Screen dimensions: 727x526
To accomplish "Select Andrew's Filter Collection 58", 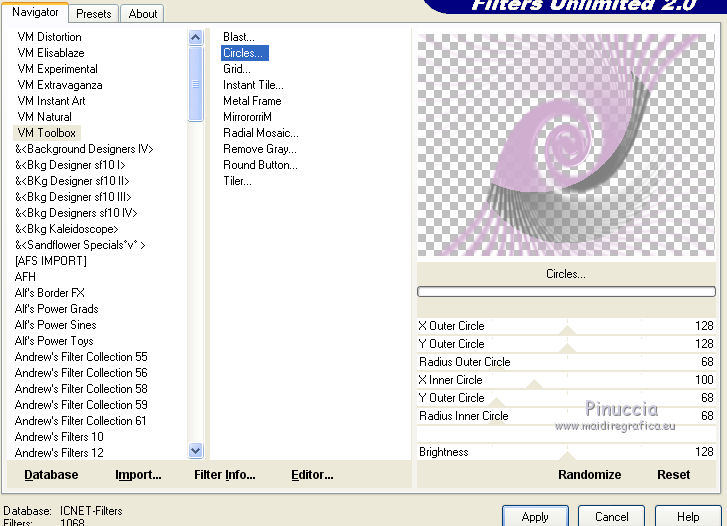I will pos(81,389).
